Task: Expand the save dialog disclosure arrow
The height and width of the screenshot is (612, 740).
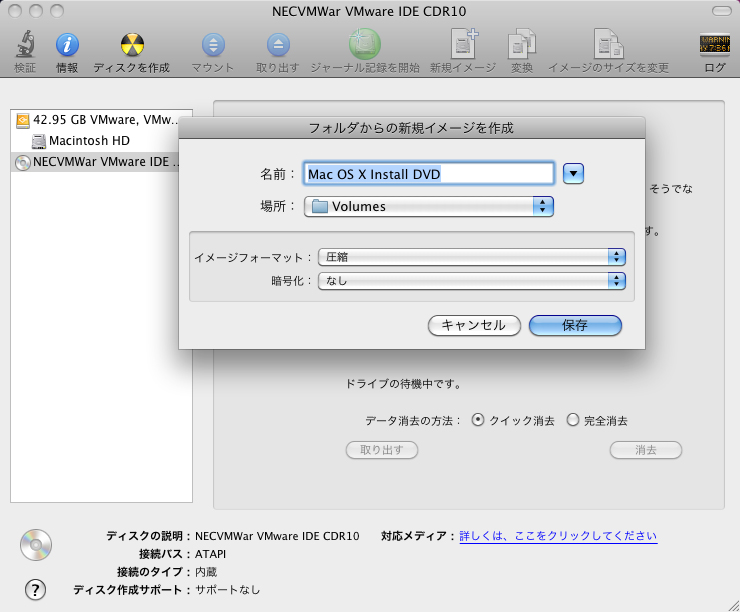Action: point(573,174)
